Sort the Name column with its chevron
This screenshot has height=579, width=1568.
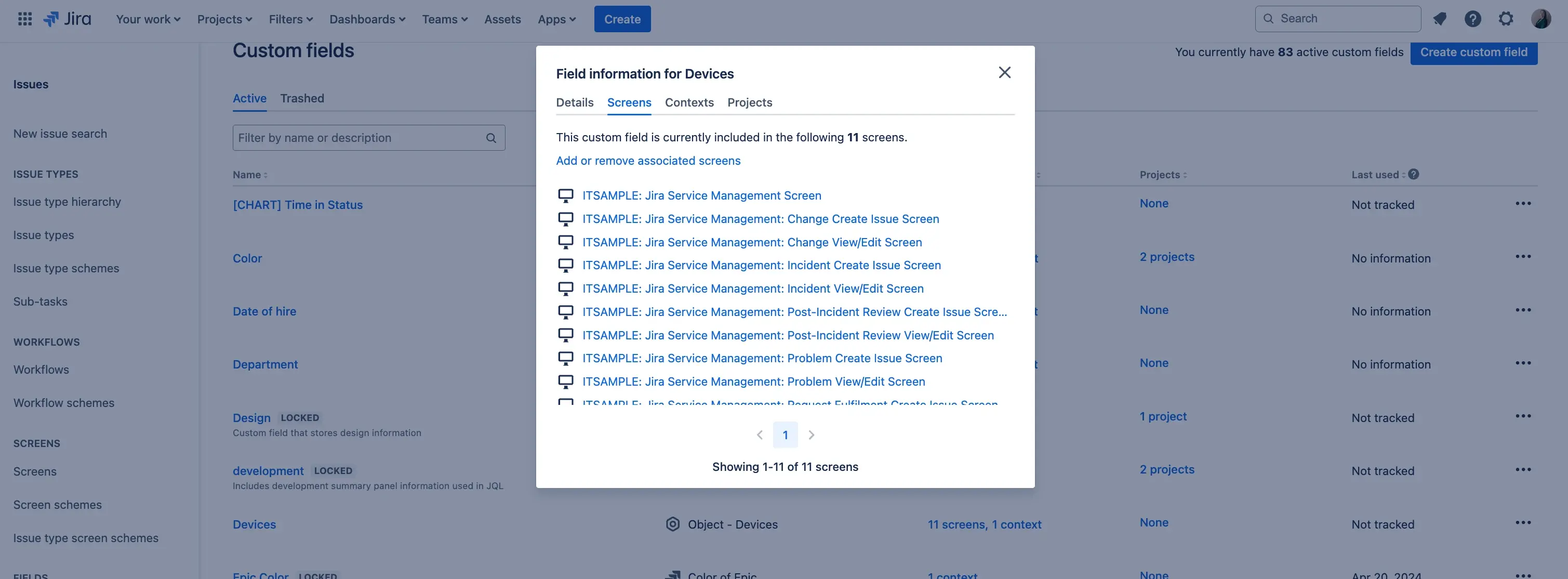[265, 175]
